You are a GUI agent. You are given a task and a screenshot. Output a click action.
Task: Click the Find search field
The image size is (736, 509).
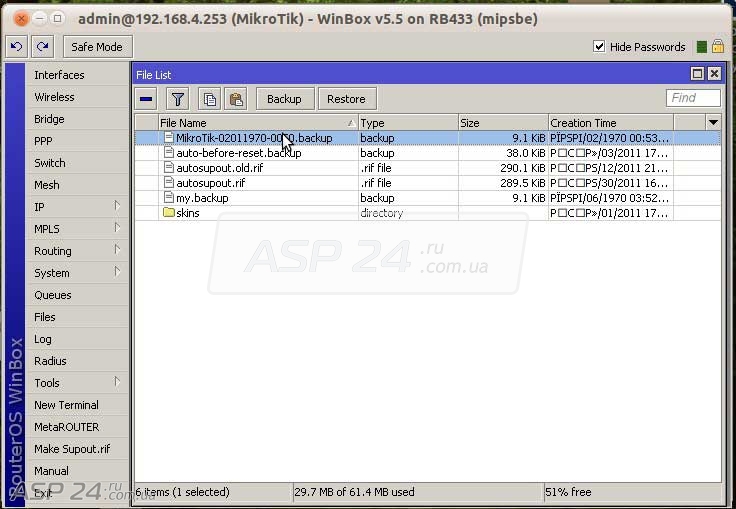(x=693, y=98)
